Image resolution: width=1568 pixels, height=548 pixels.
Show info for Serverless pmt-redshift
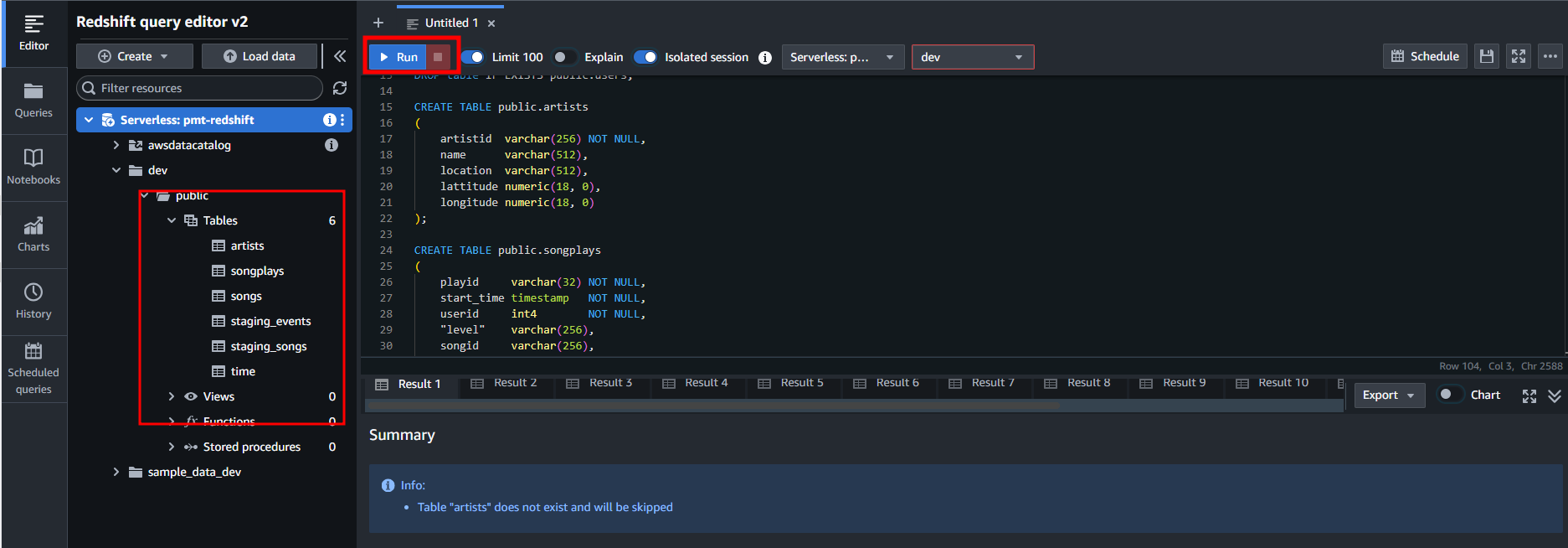tap(329, 120)
